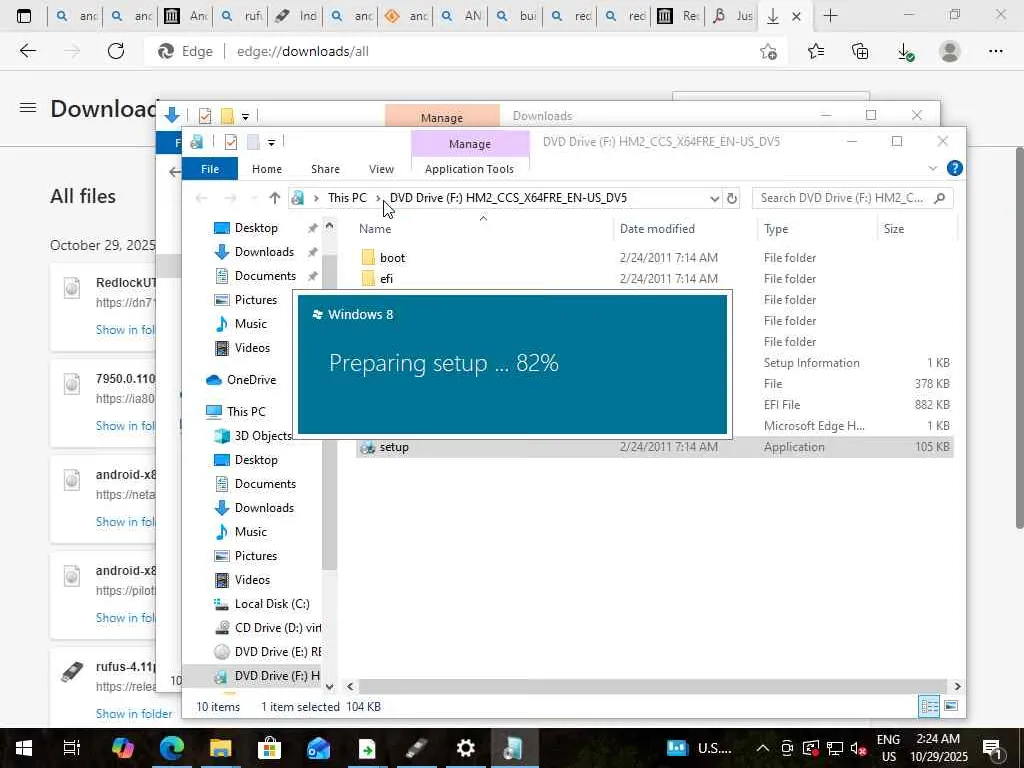Click Manage tab in DVD Drive window
The image size is (1024, 768).
470,144
